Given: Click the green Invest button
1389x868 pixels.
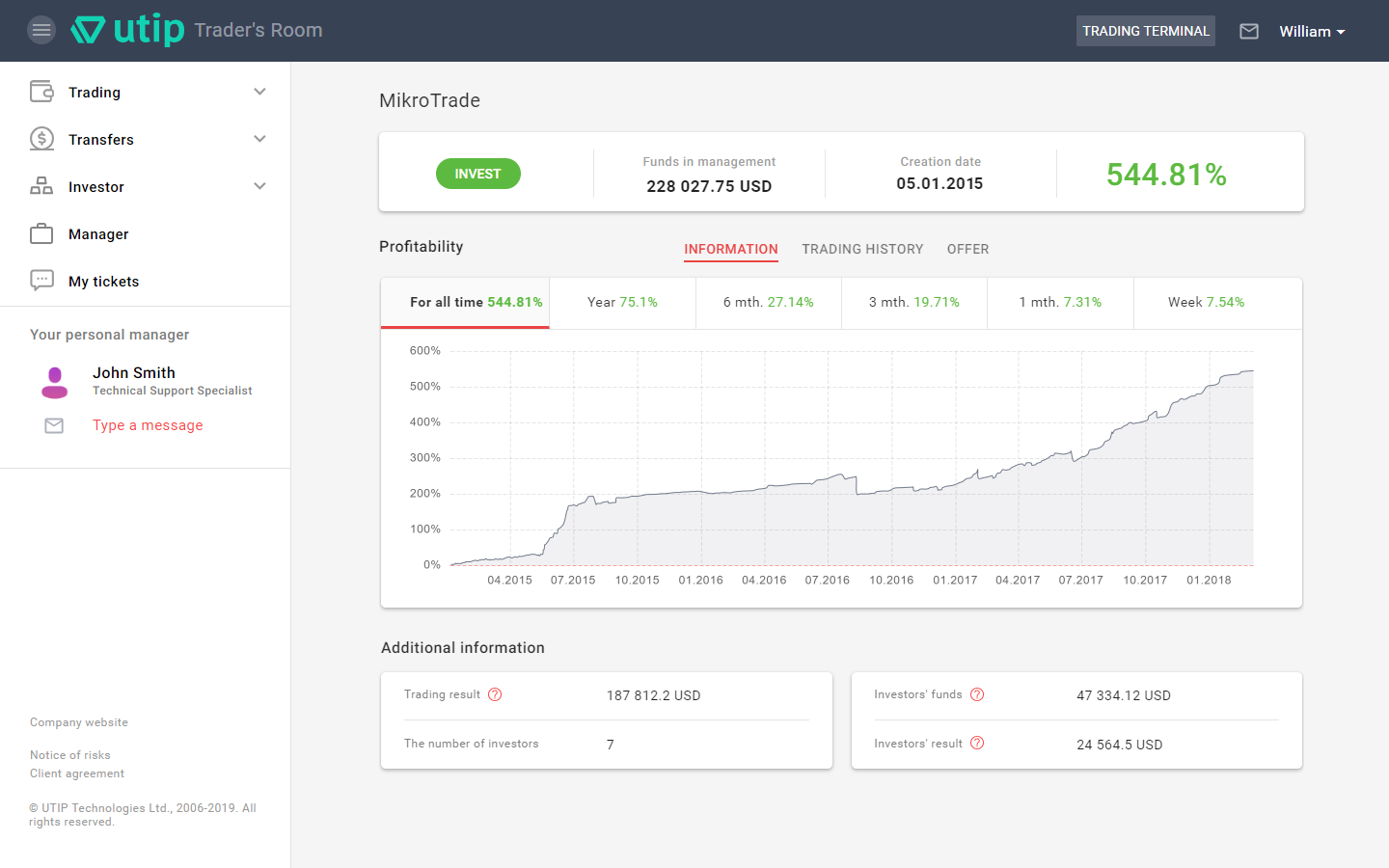Looking at the screenshot, I should tap(478, 174).
